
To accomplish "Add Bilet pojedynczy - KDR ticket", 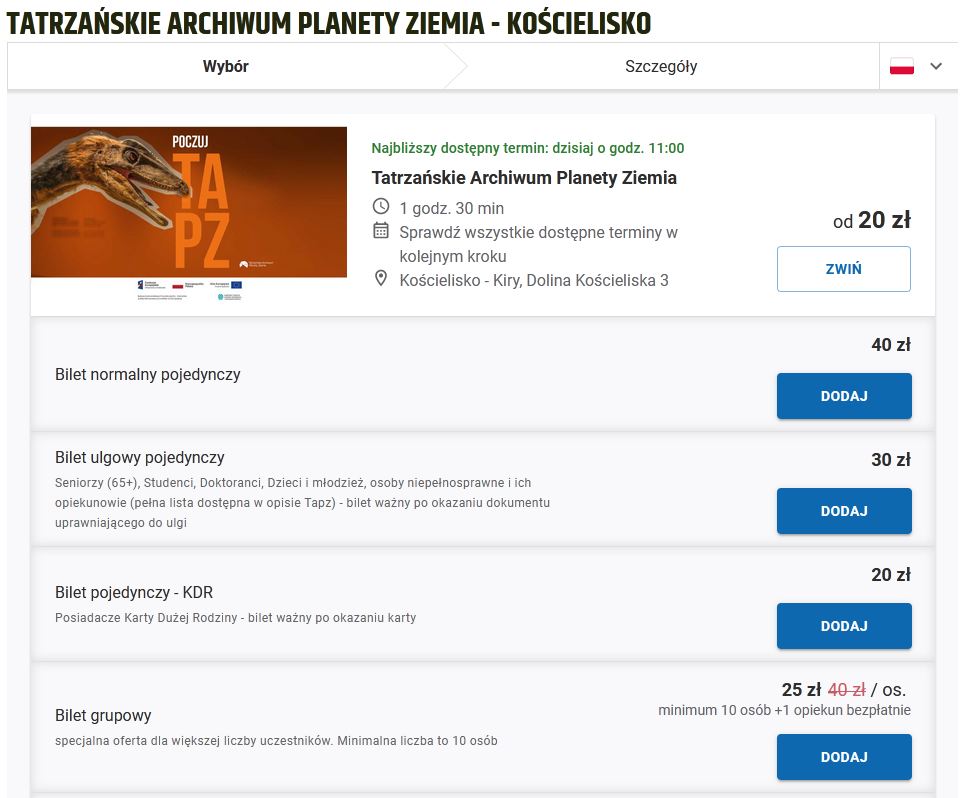I will (x=843, y=626).
